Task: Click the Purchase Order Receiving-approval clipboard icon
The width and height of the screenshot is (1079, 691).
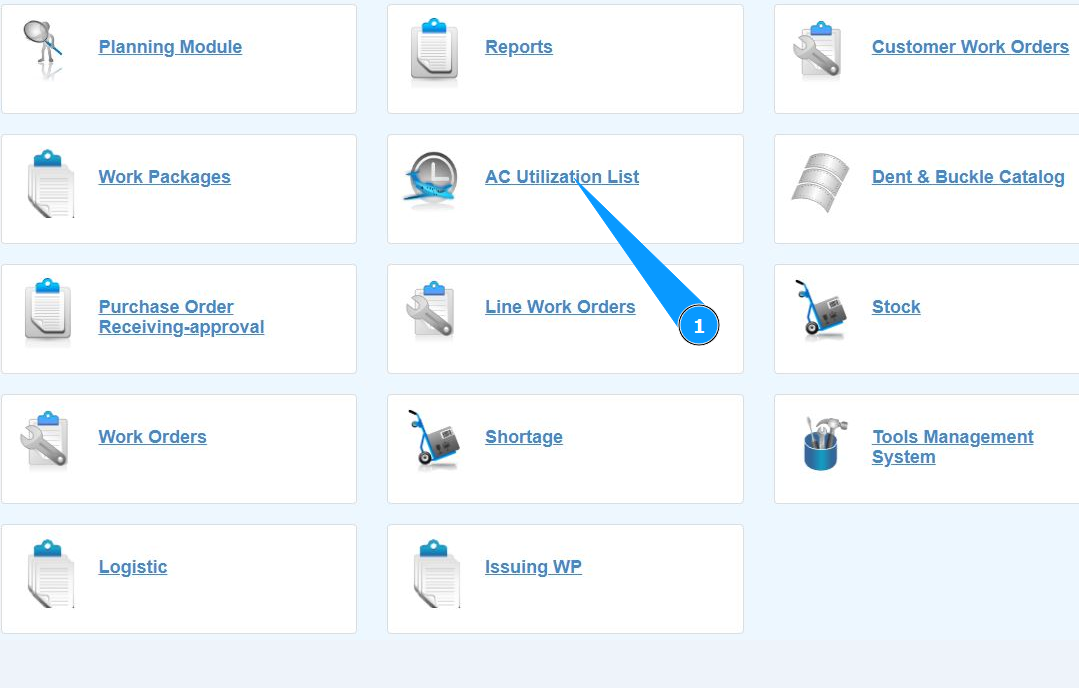Action: click(47, 310)
